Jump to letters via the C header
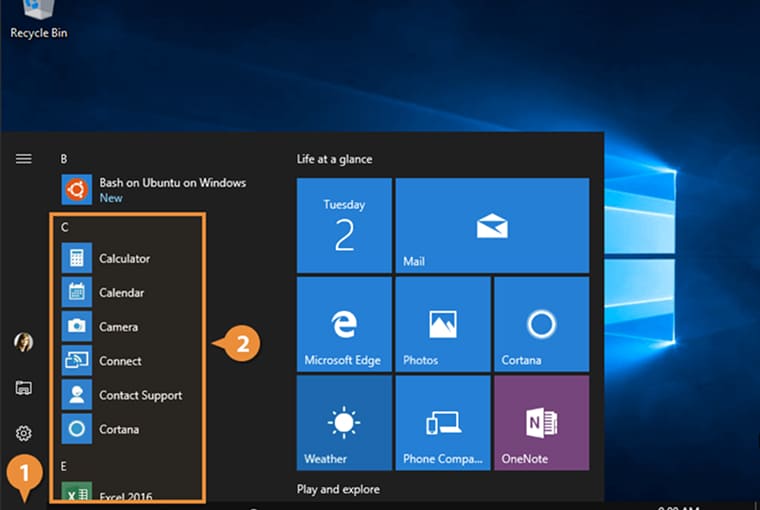 coord(65,227)
